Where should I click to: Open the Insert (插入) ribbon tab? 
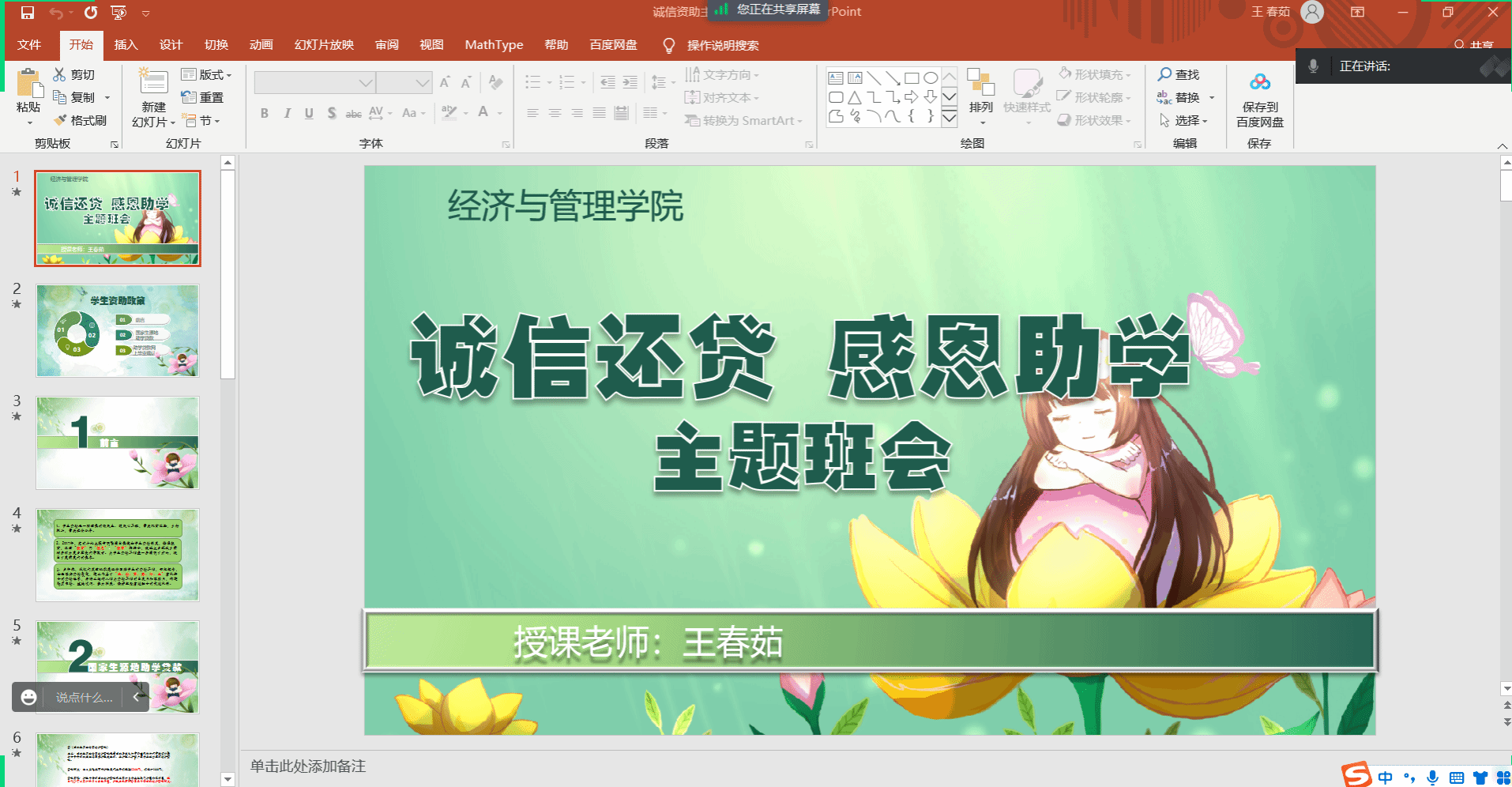pos(126,45)
